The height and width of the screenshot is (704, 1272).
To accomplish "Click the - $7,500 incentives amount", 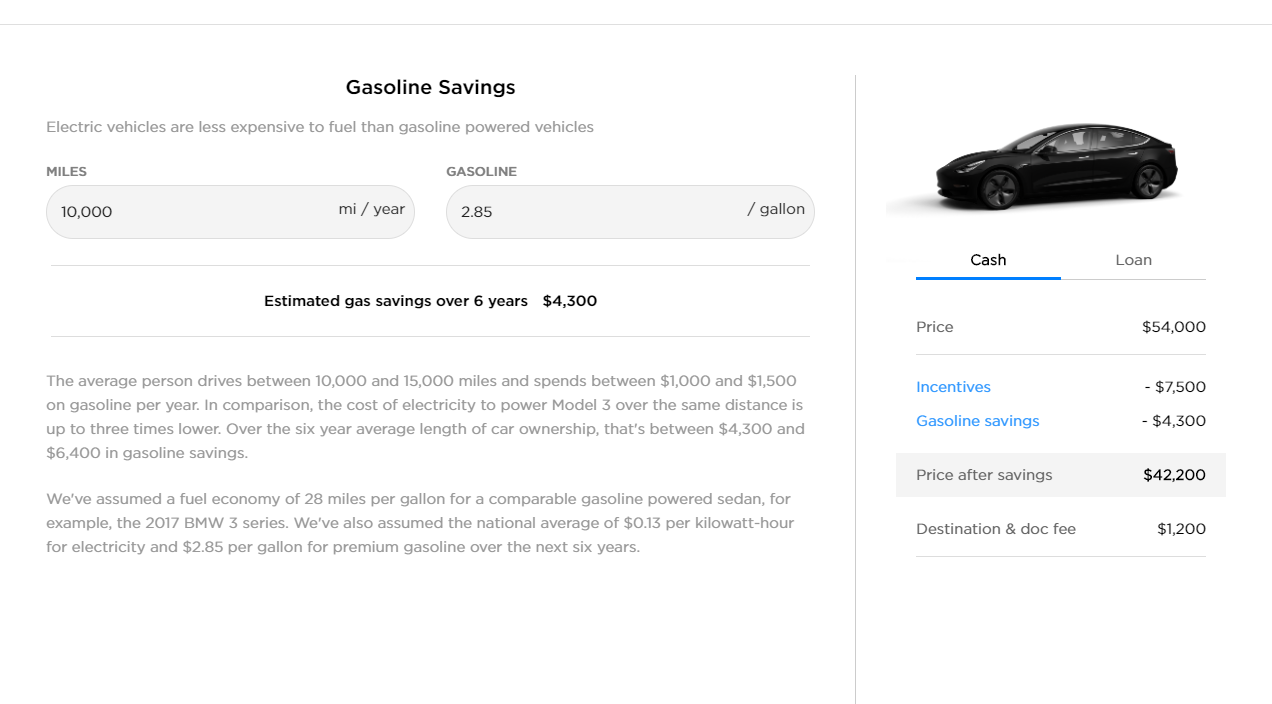I will coord(1175,387).
